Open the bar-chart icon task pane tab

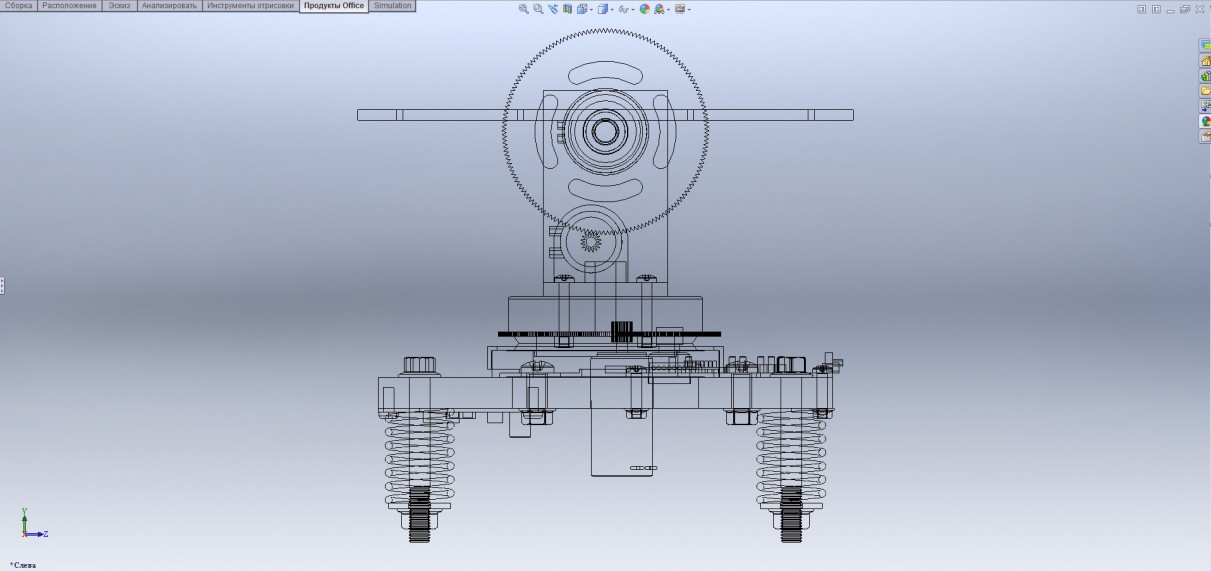[x=1205, y=76]
